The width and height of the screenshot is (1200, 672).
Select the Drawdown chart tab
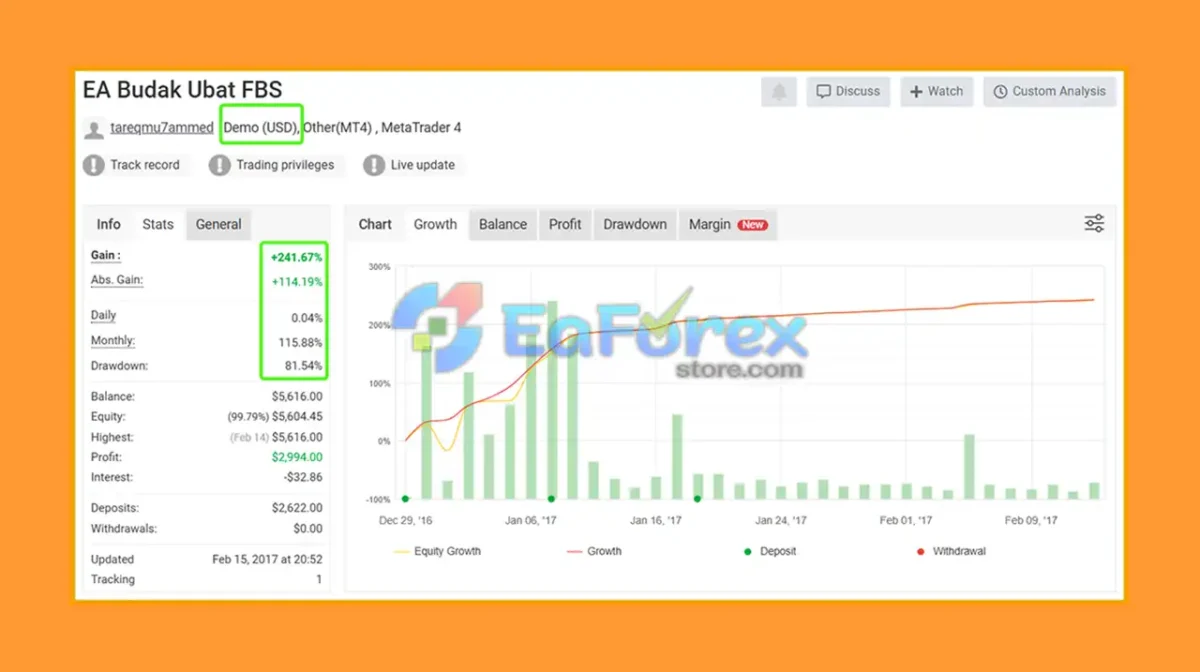(635, 224)
